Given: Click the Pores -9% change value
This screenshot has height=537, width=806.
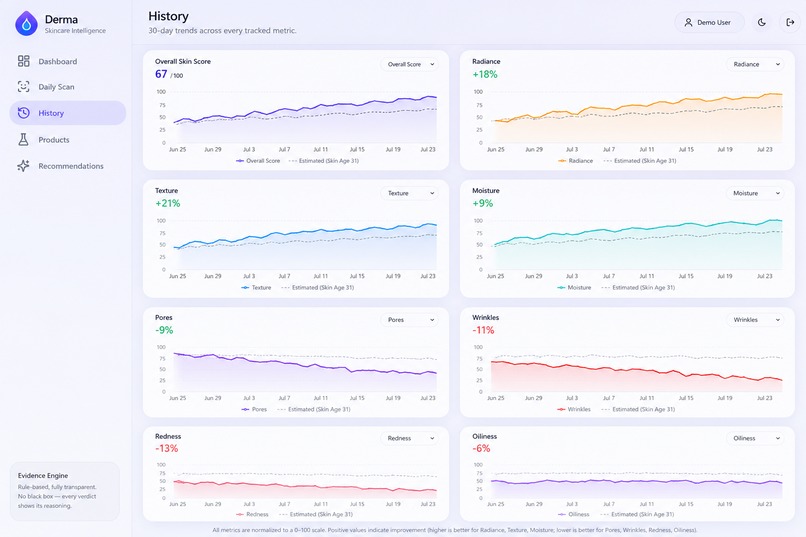Looking at the screenshot, I should pos(164,330).
